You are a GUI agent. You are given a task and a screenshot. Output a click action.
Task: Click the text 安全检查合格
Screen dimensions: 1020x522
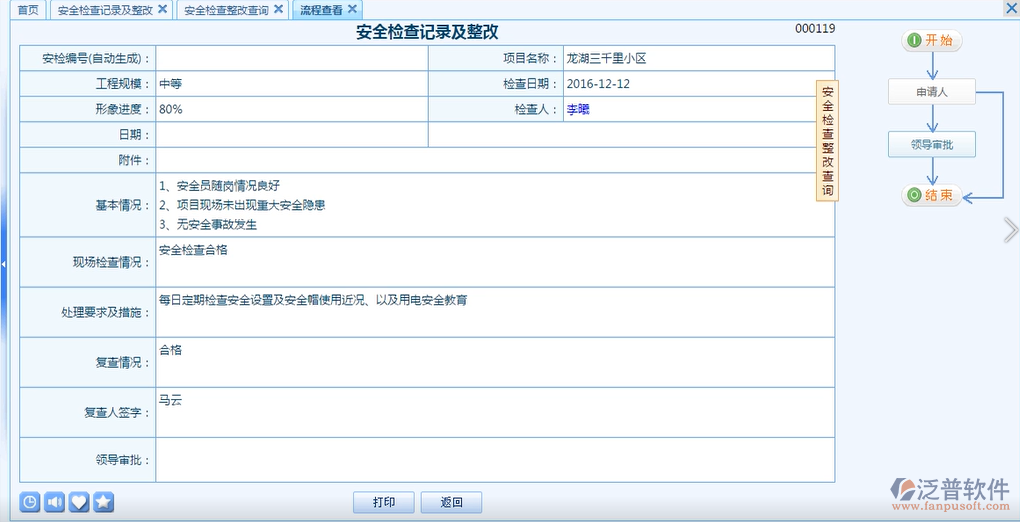(193, 249)
